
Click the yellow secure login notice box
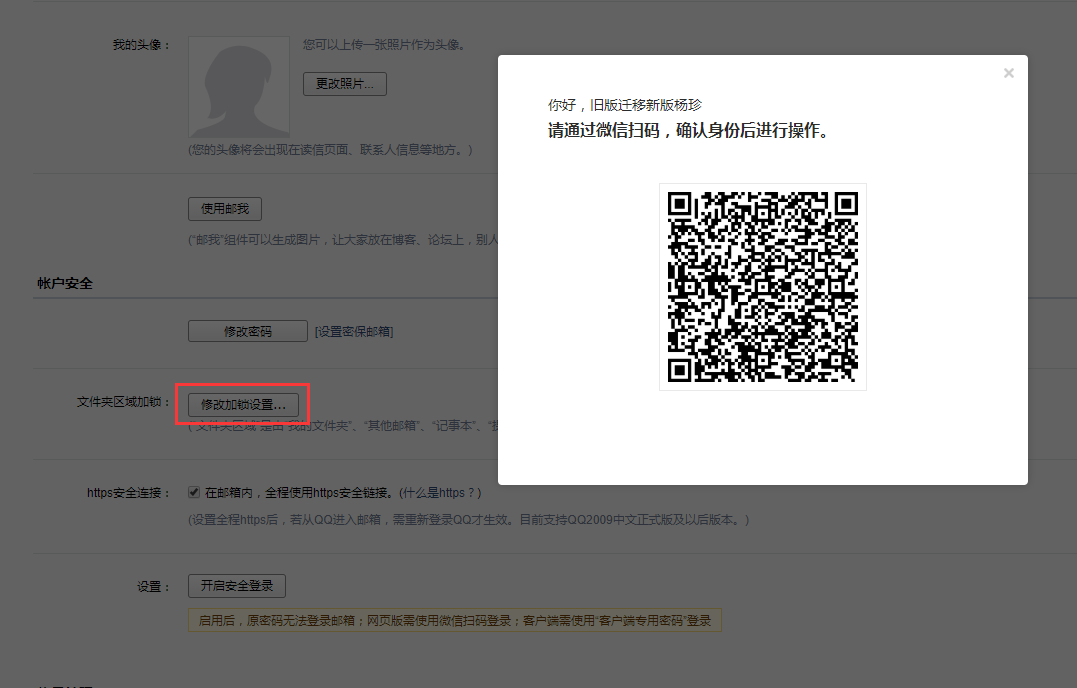pos(454,620)
